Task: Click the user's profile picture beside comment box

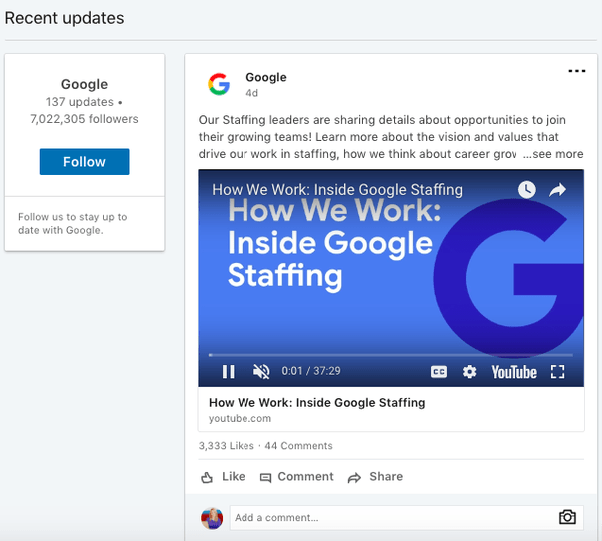Action: coord(212,518)
